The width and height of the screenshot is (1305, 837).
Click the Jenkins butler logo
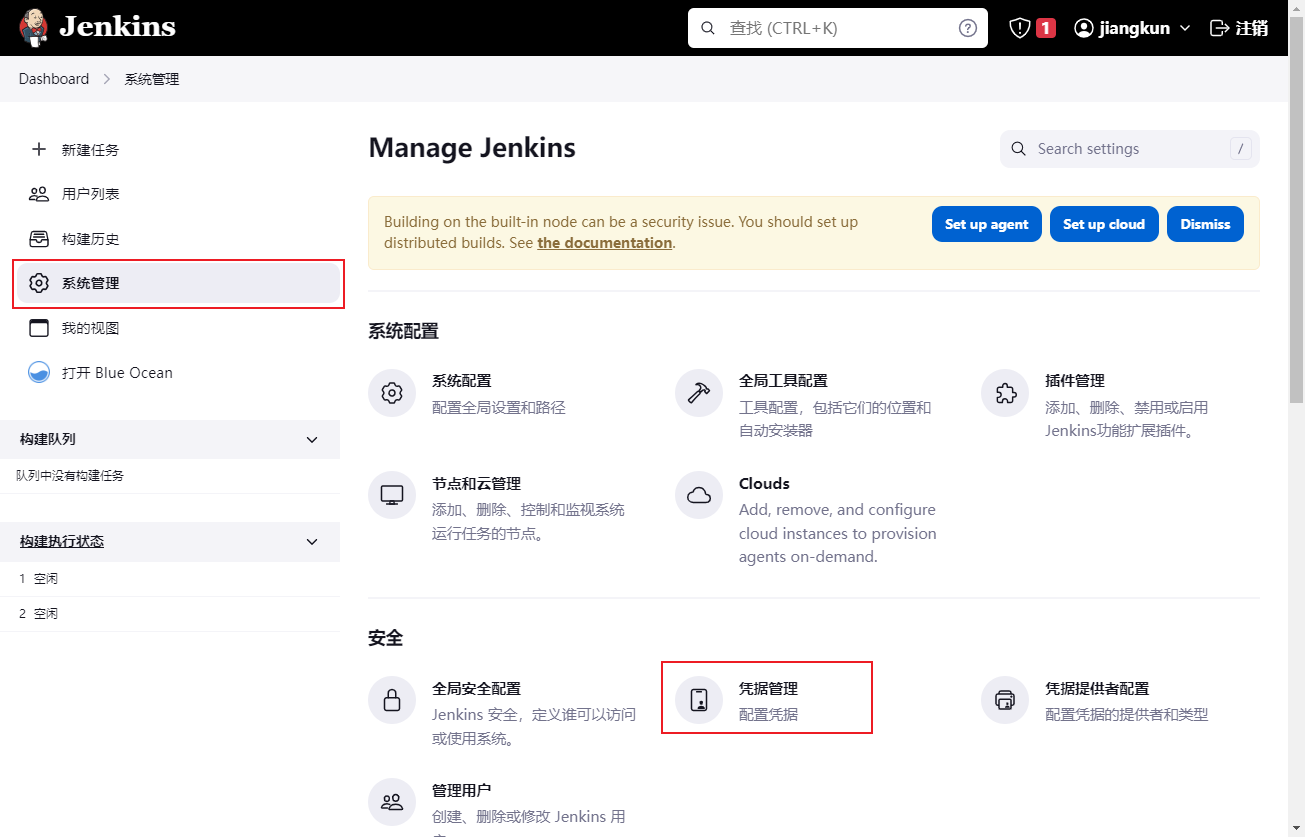coord(33,28)
